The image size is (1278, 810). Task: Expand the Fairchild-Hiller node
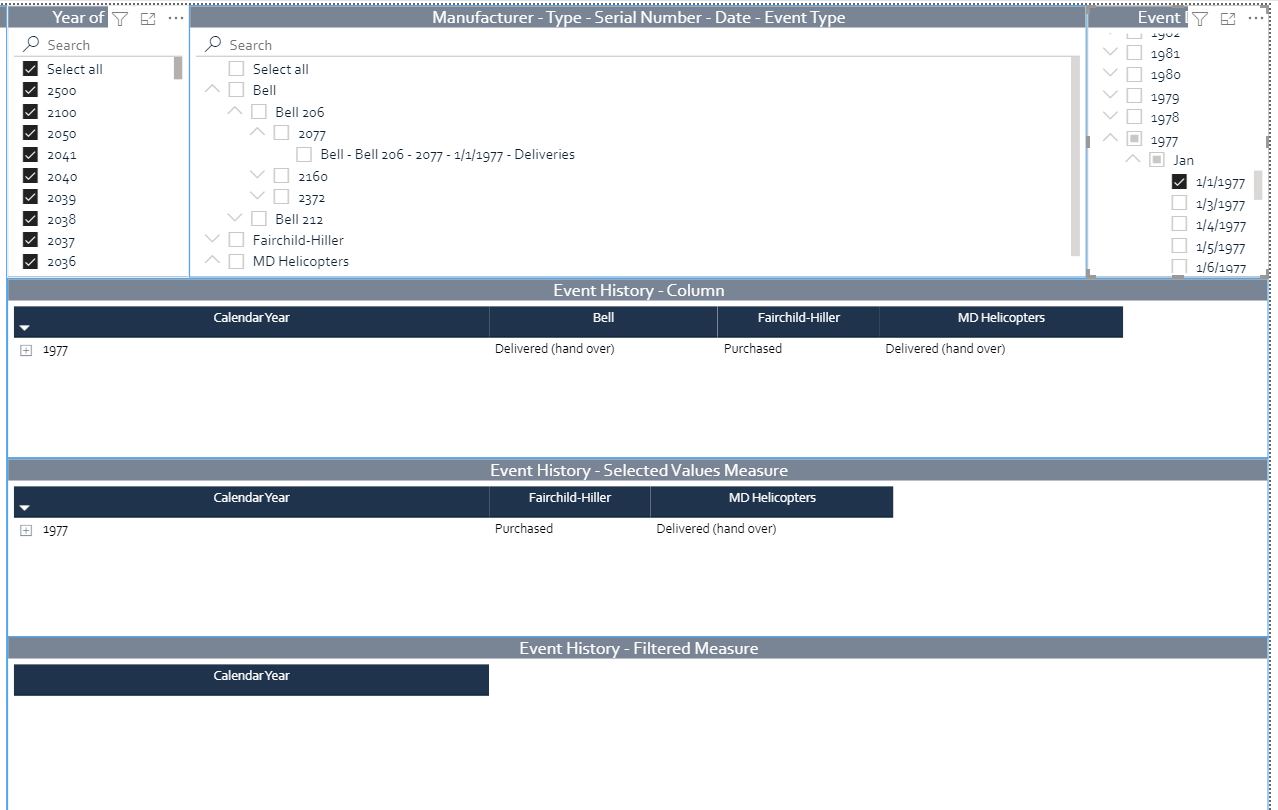(212, 240)
